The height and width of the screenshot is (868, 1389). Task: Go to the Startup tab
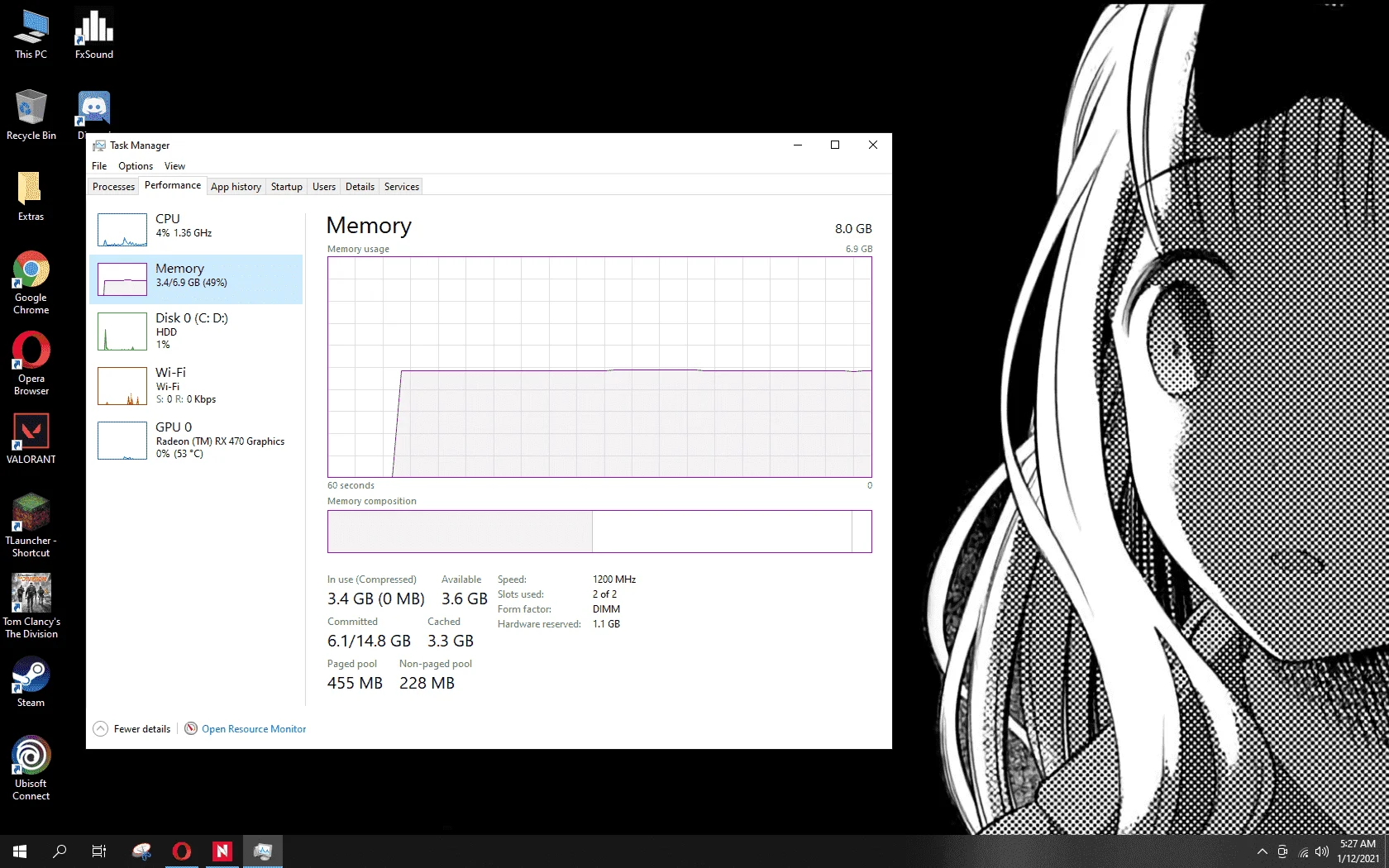tap(287, 187)
